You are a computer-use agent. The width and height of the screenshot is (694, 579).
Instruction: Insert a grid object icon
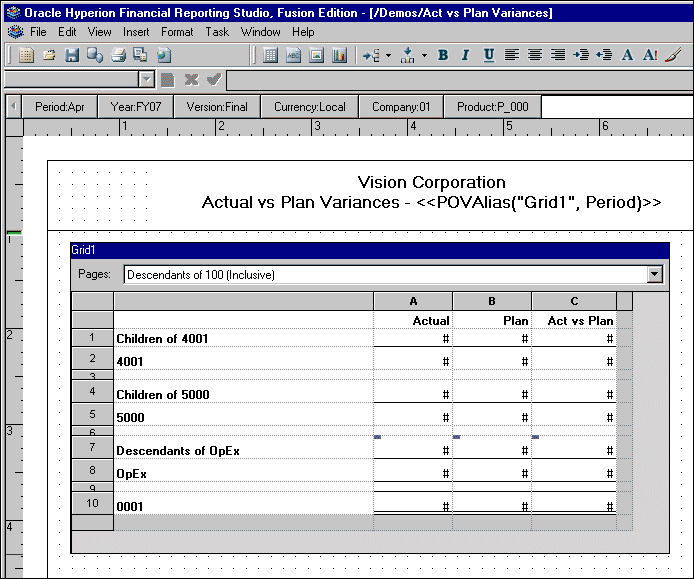270,55
